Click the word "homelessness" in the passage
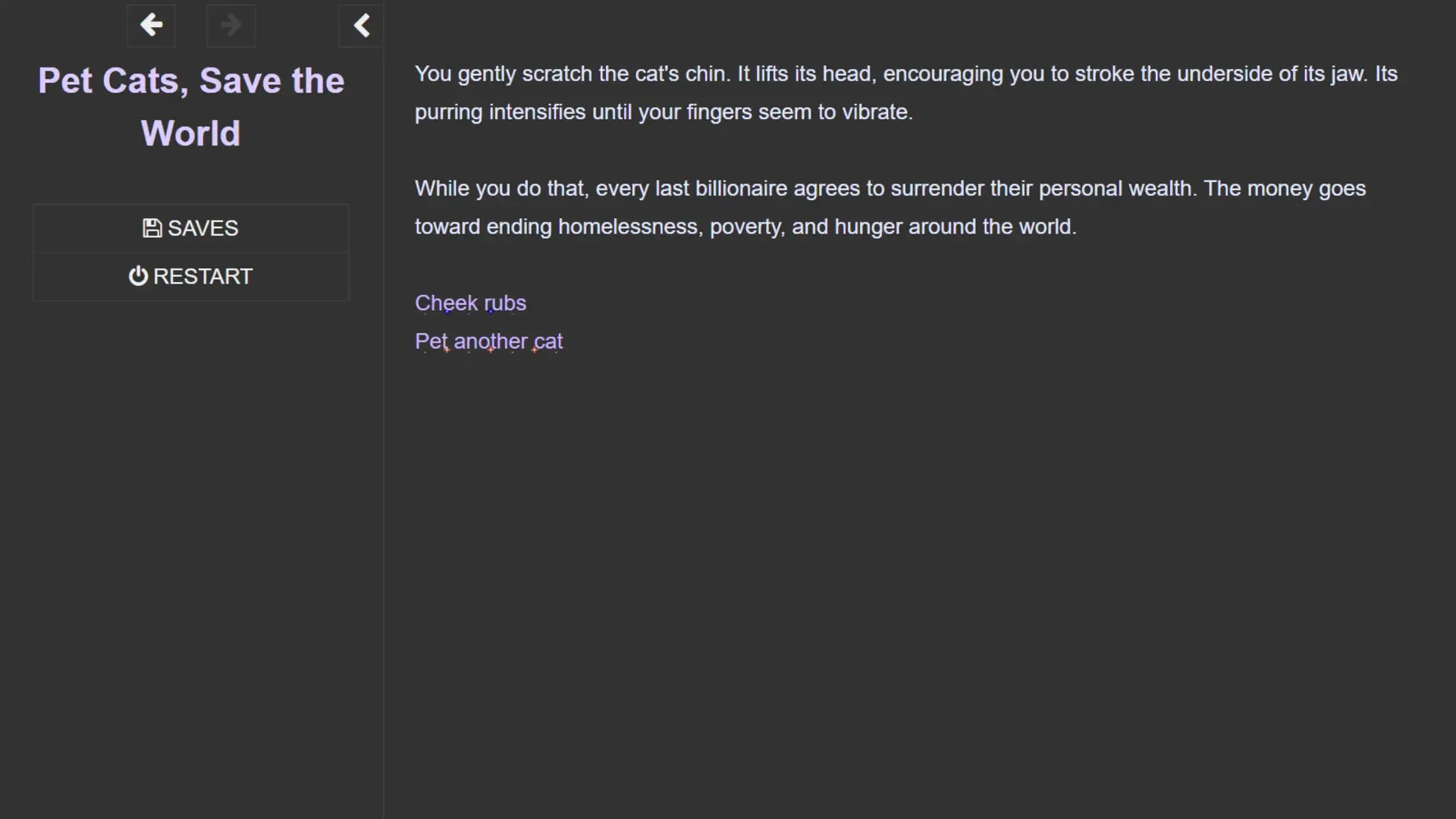Viewport: 1456px width, 819px height. point(628,227)
